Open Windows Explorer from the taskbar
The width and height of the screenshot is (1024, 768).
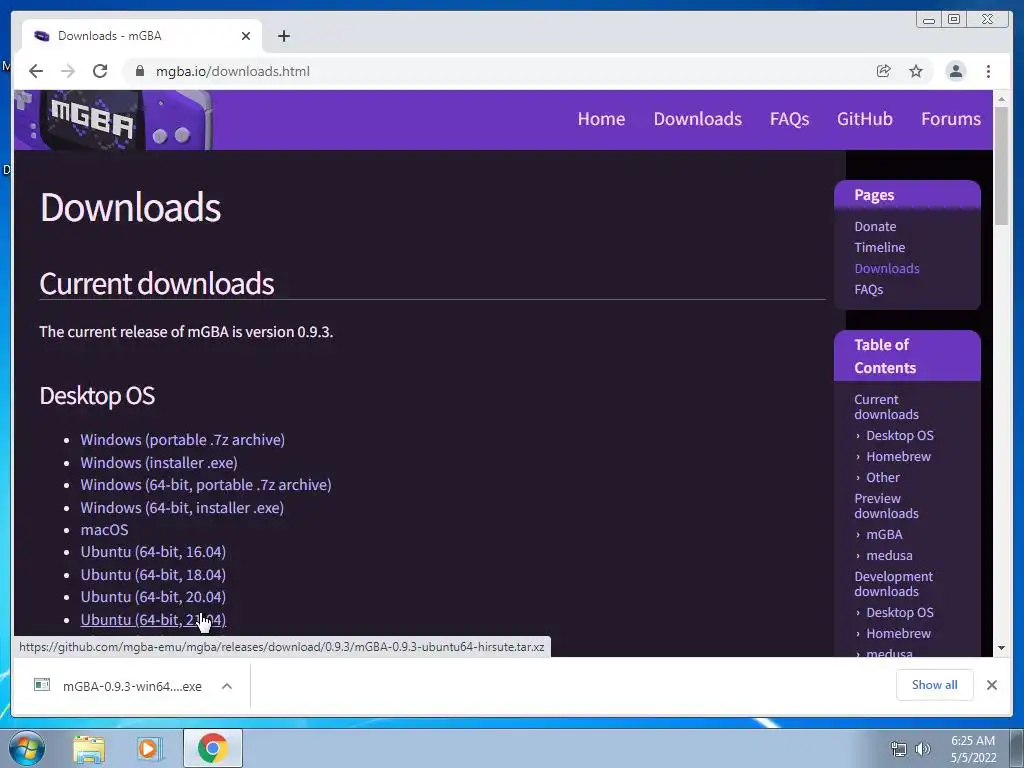(89, 749)
